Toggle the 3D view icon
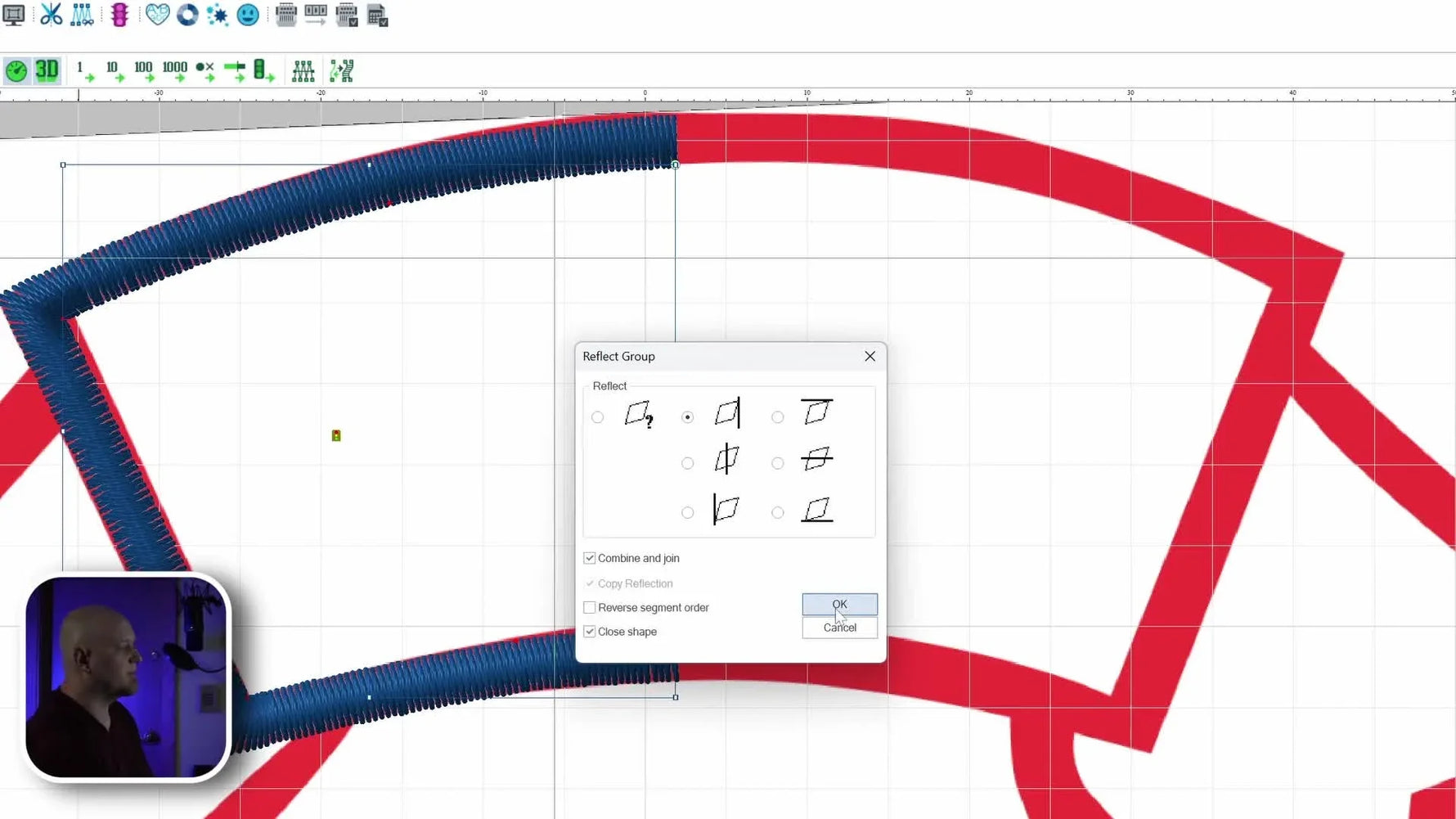The image size is (1456, 819). tap(47, 70)
